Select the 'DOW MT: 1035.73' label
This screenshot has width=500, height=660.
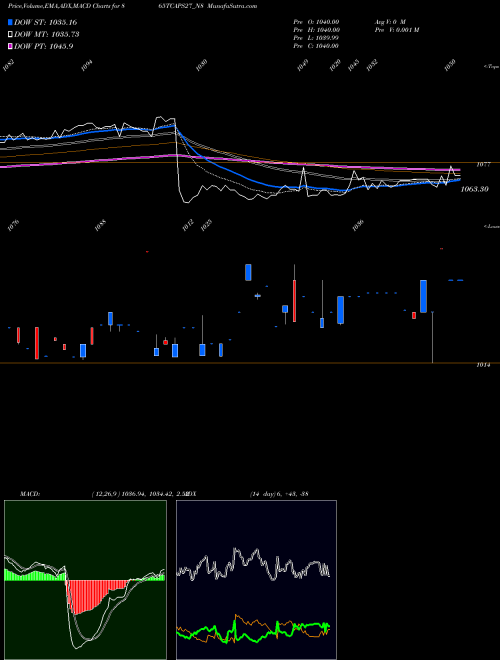click(47, 34)
